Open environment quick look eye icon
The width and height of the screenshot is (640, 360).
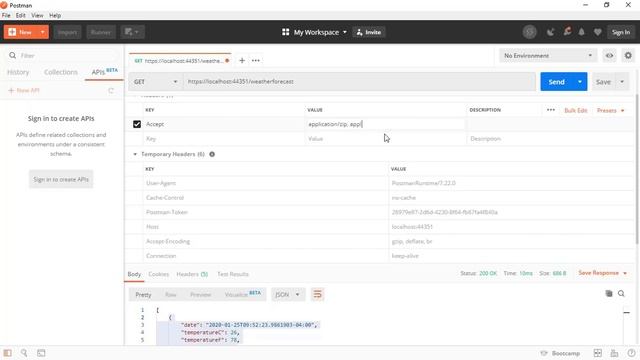point(609,56)
